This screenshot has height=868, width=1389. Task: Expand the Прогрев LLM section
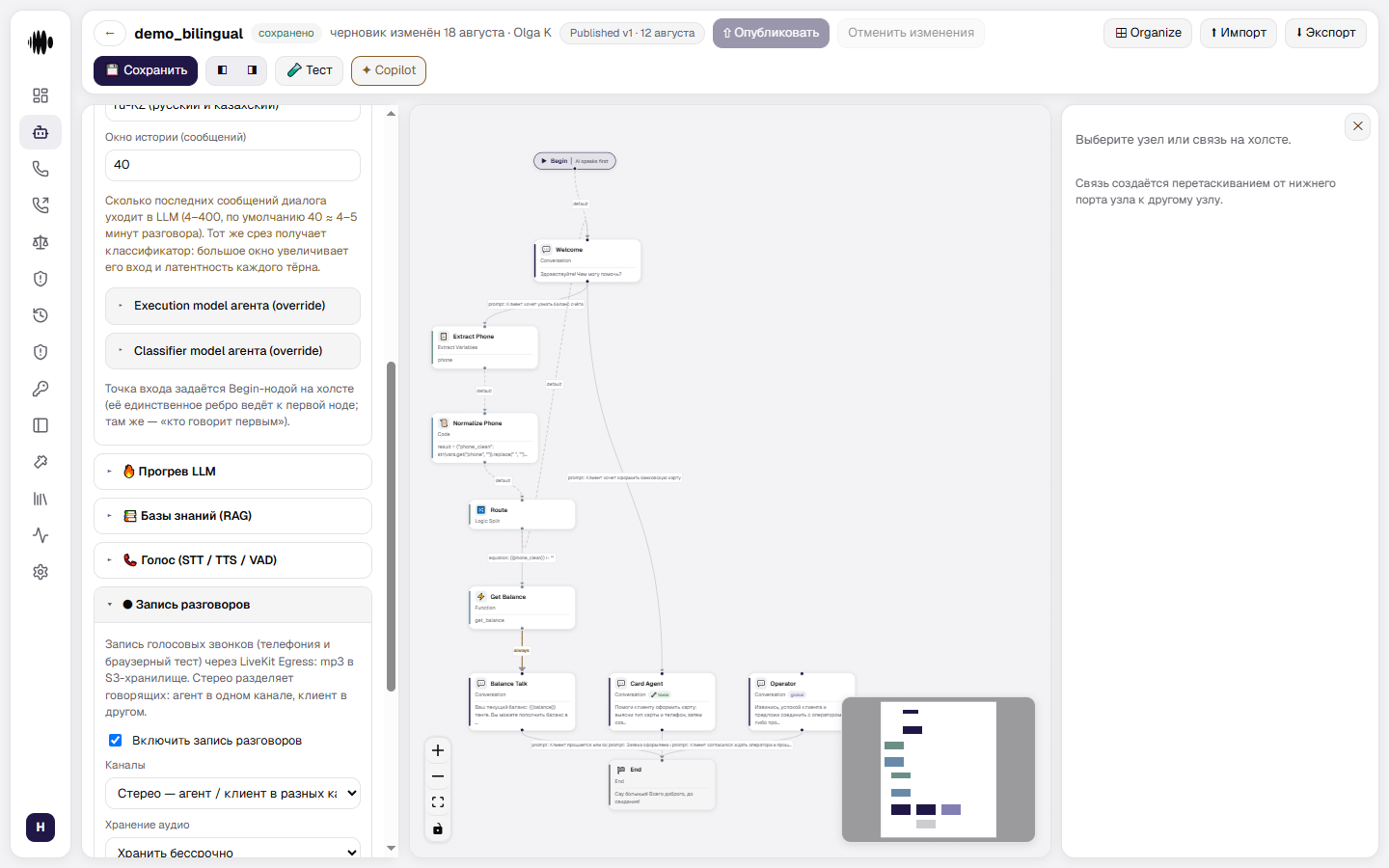tap(232, 472)
